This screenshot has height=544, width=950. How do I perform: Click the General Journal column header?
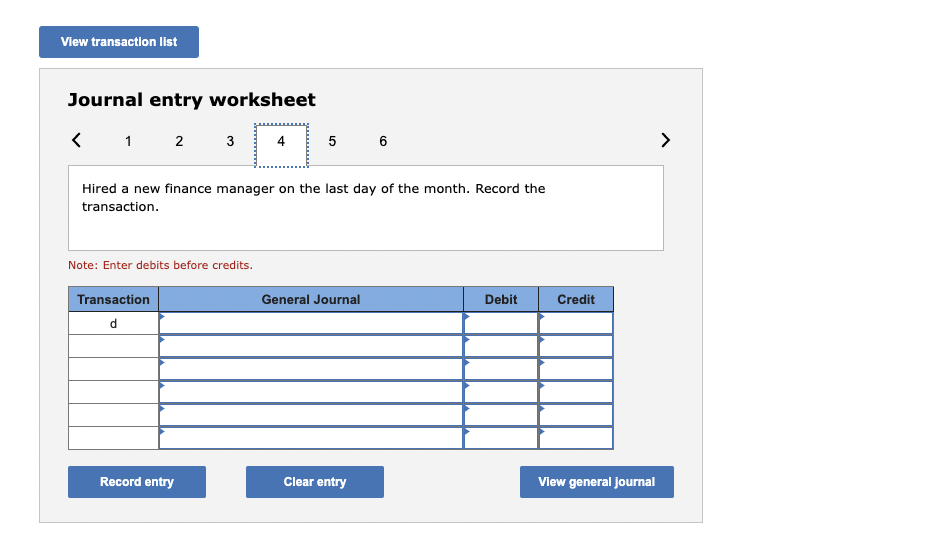tap(311, 299)
